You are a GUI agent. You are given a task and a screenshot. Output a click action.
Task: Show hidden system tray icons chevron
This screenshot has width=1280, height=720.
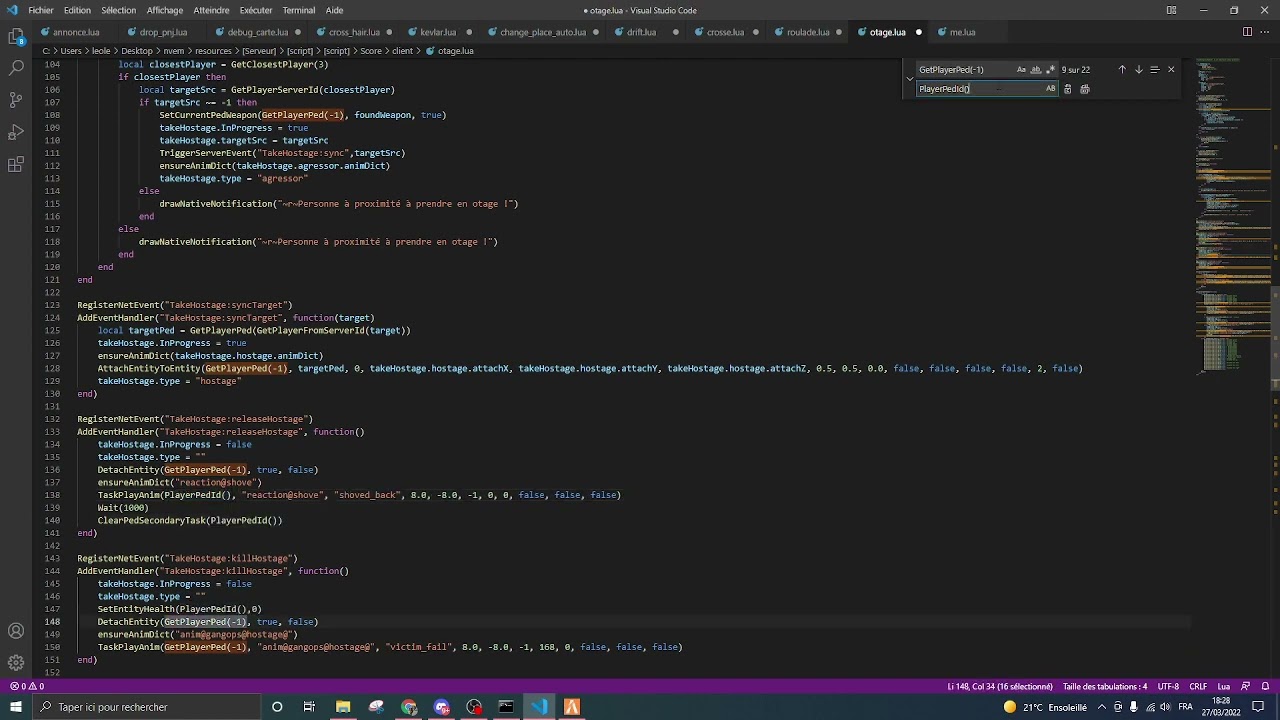(x=1102, y=707)
